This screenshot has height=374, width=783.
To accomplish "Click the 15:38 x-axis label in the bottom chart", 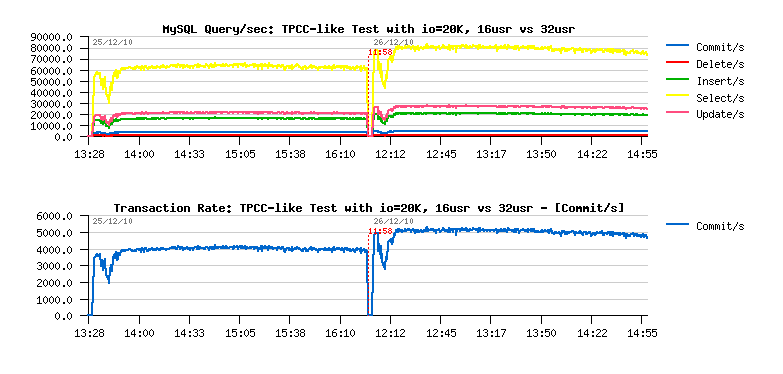I will pos(290,334).
